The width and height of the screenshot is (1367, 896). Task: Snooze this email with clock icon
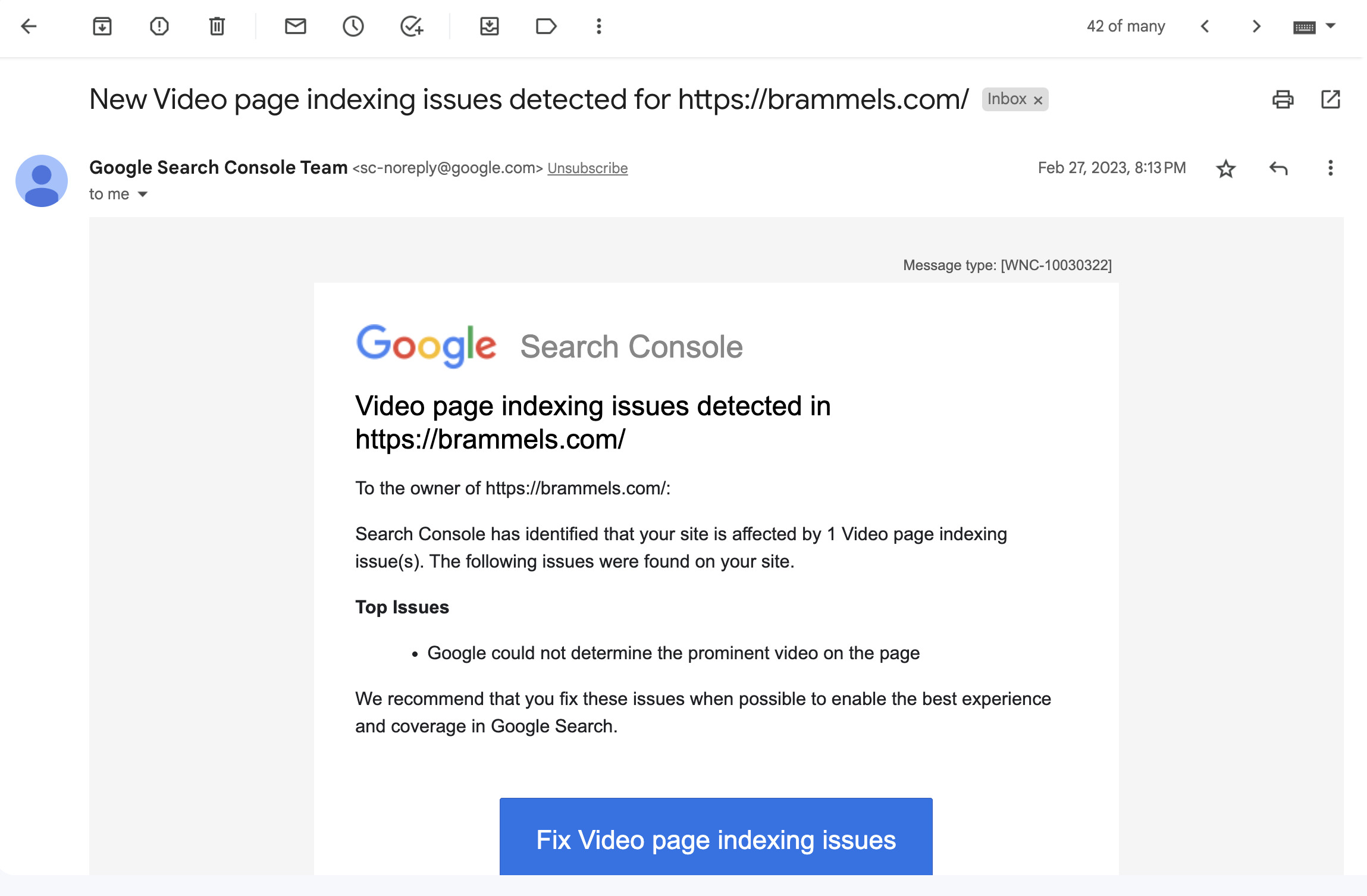[x=353, y=26]
